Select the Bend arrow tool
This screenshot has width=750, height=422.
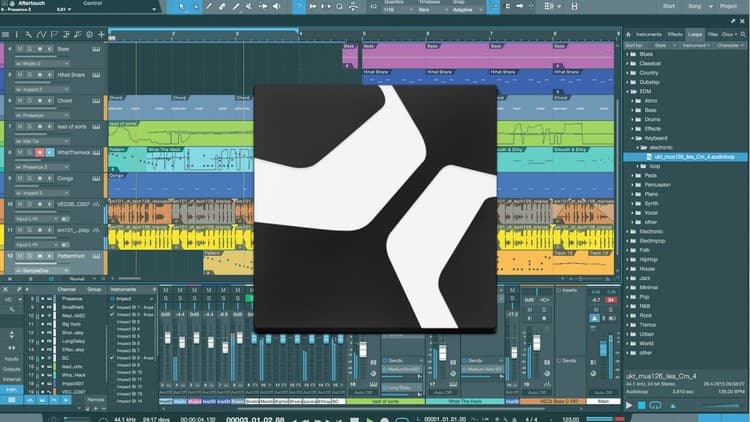pos(263,7)
